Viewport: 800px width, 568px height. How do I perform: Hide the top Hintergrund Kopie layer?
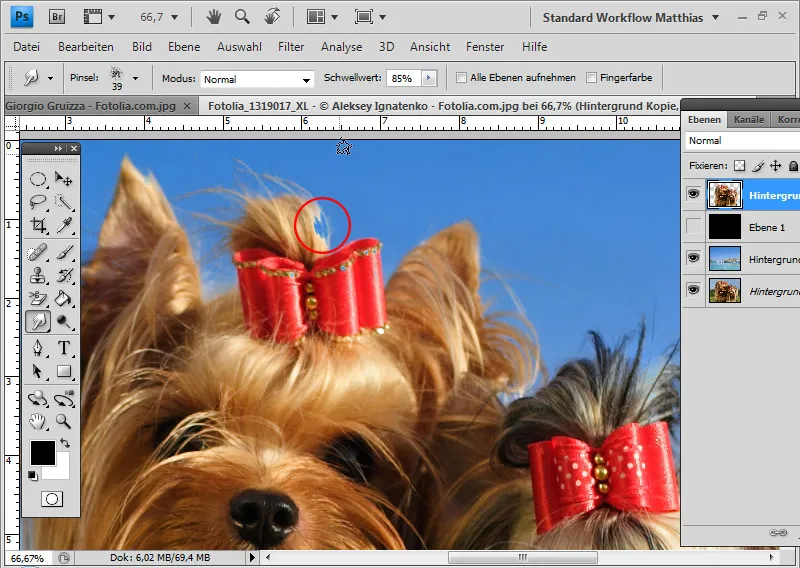point(693,194)
